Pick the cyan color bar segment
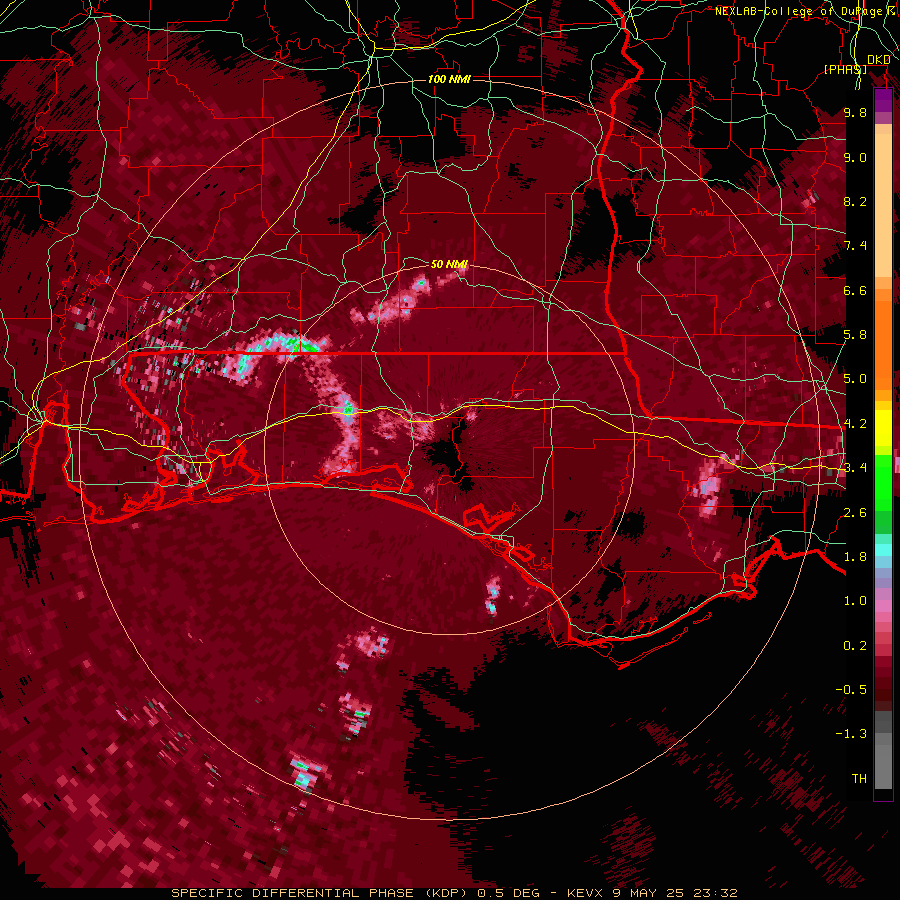Screen dimensions: 900x900 (x=883, y=550)
